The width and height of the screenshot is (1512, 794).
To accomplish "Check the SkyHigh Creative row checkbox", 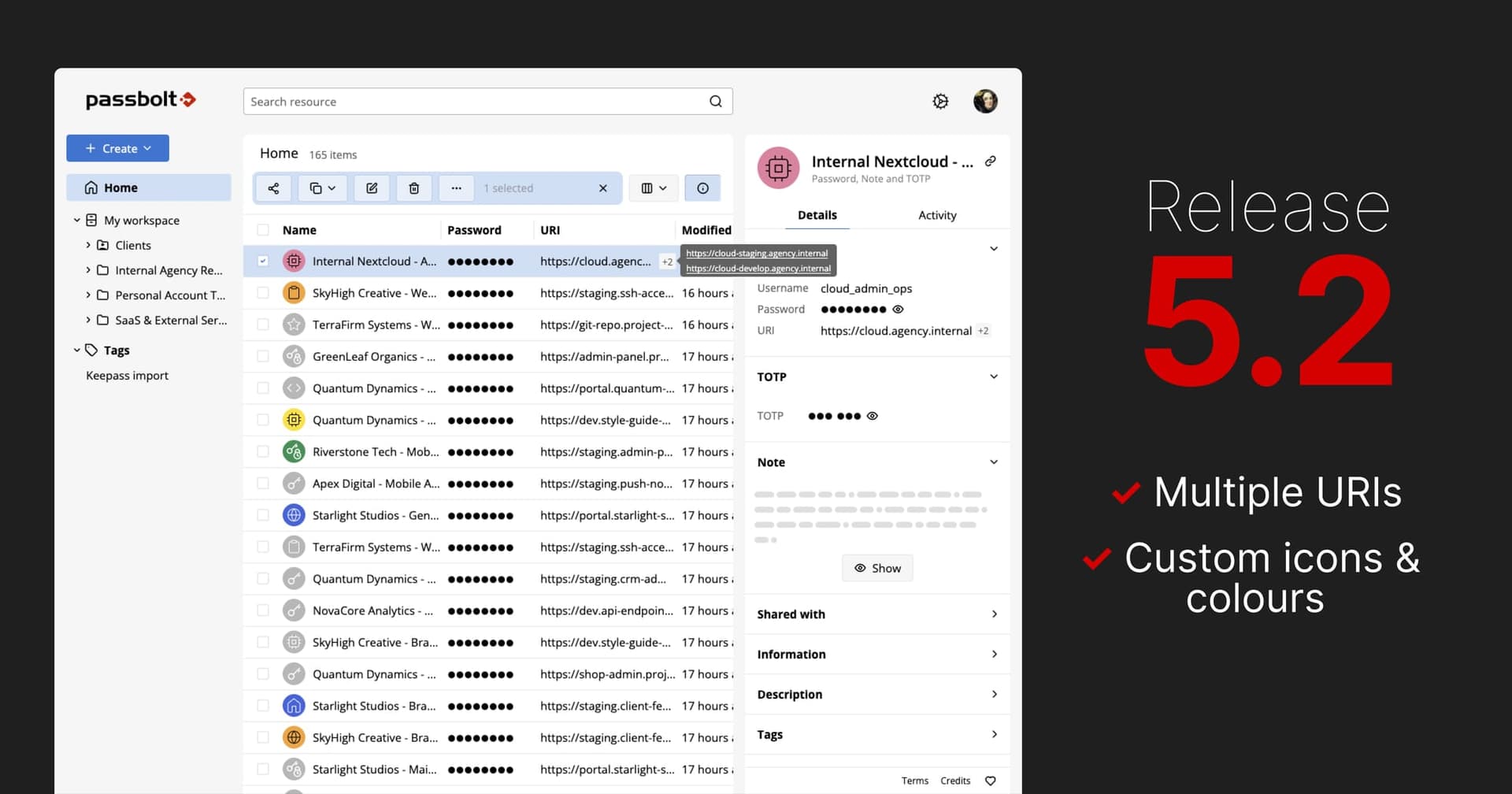I will (262, 292).
